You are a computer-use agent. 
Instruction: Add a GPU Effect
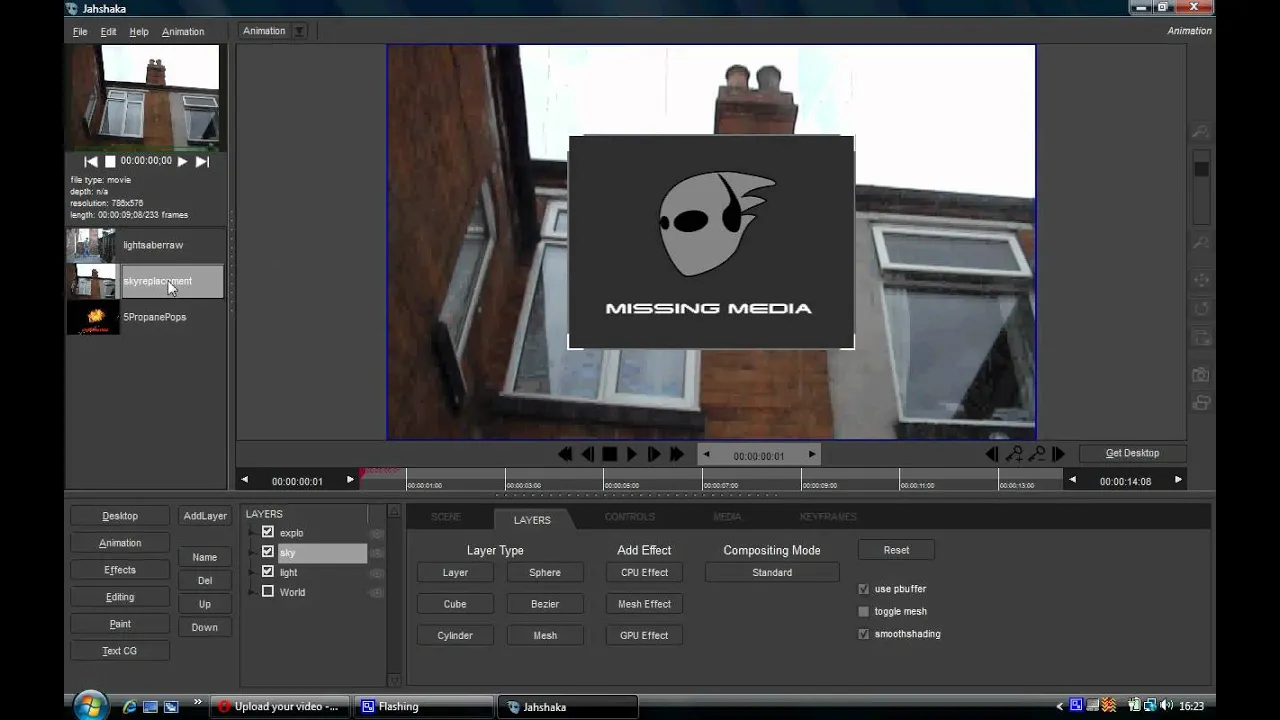point(644,635)
